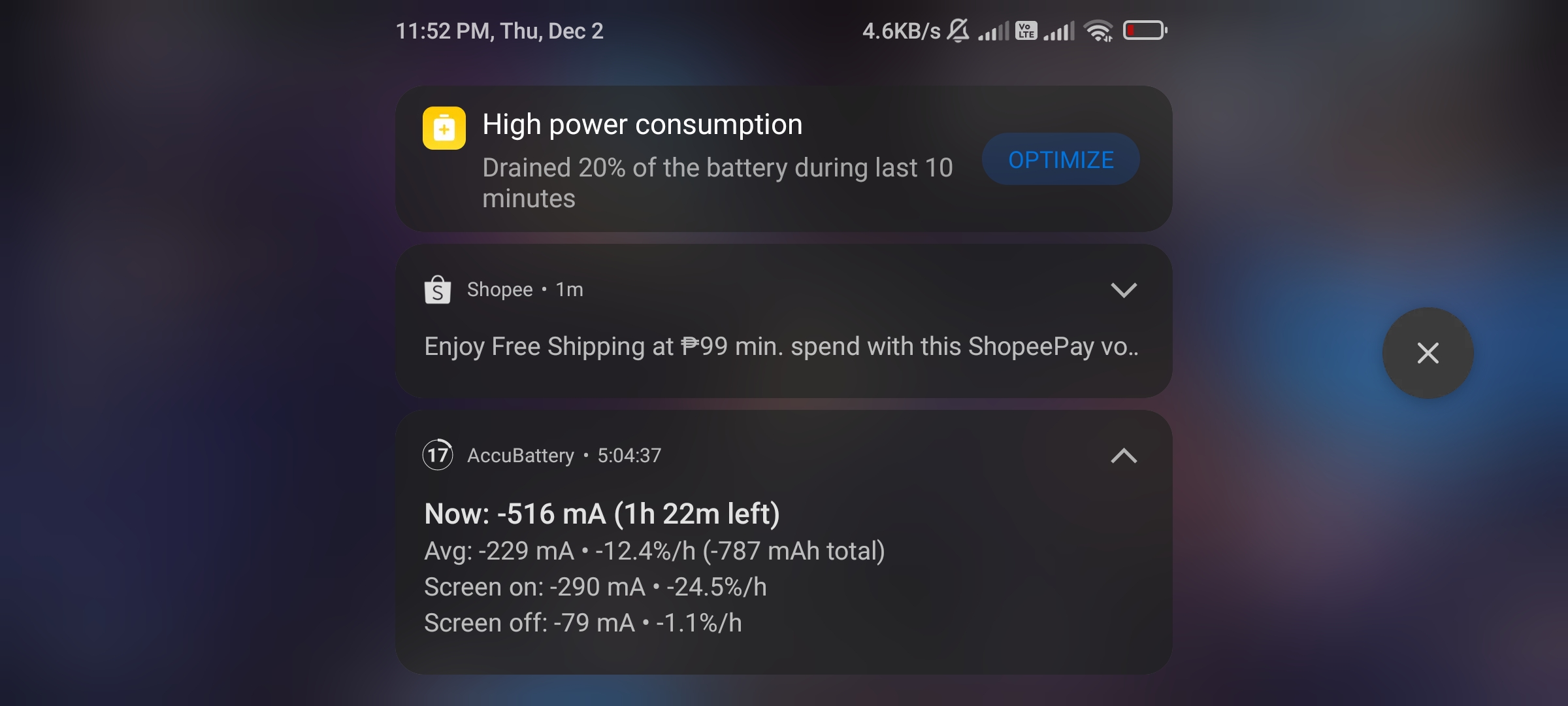This screenshot has height=706, width=1568.
Task: Tap the AccuBattery app name header
Action: click(x=520, y=456)
